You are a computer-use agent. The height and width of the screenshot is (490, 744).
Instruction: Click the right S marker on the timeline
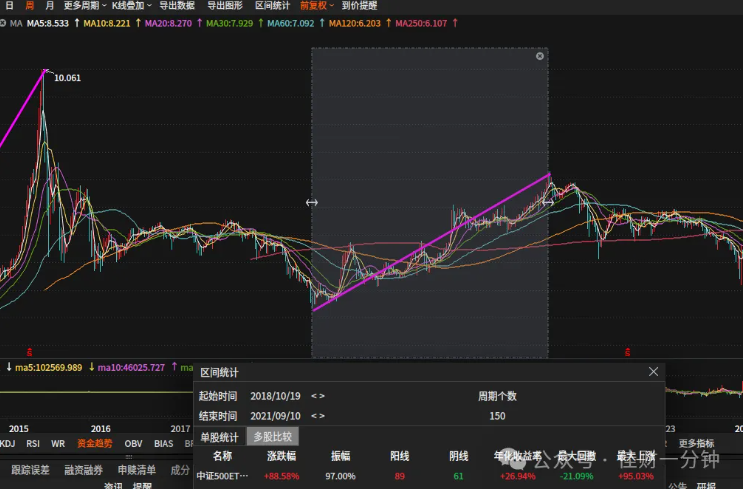pos(627,352)
